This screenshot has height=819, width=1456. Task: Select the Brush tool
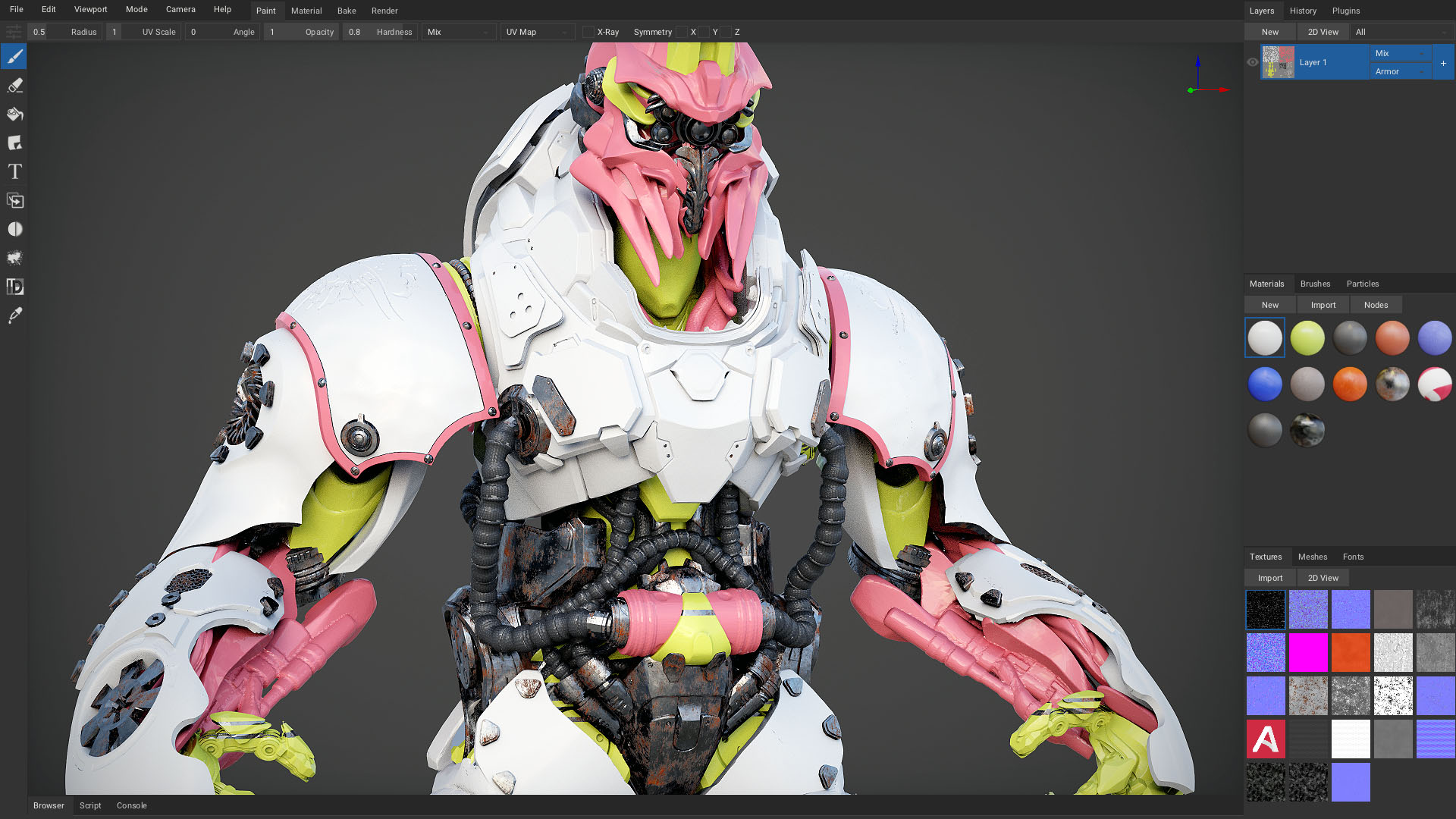click(14, 56)
